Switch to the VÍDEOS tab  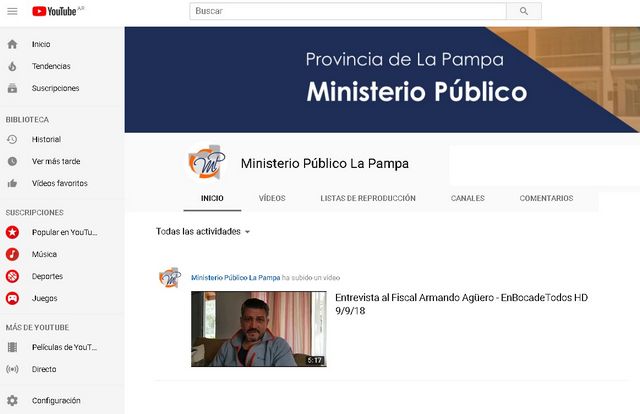272,198
